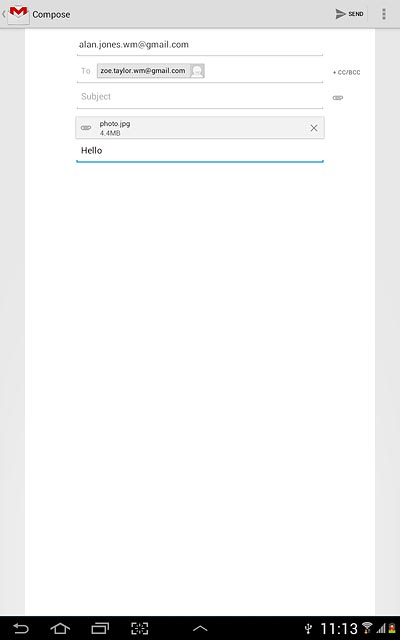The image size is (400, 640).
Task: Place cursor in the Hello message body
Action: pyautogui.click(x=200, y=151)
